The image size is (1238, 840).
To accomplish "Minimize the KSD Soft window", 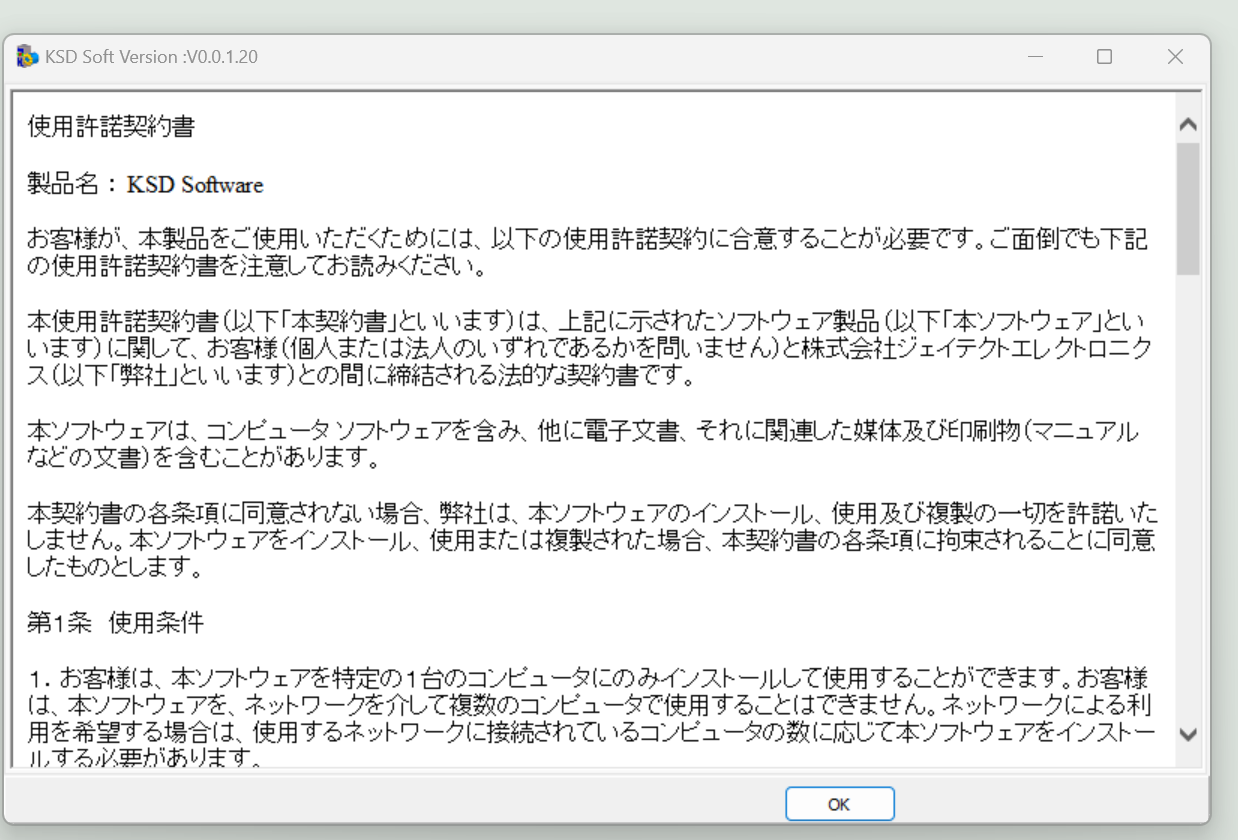I will point(1035,57).
